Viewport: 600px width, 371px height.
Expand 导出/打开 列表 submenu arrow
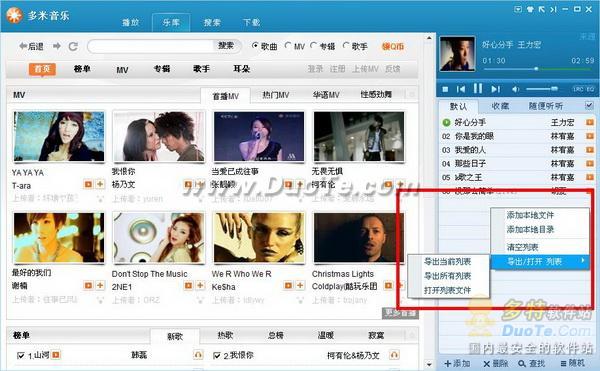[583, 260]
